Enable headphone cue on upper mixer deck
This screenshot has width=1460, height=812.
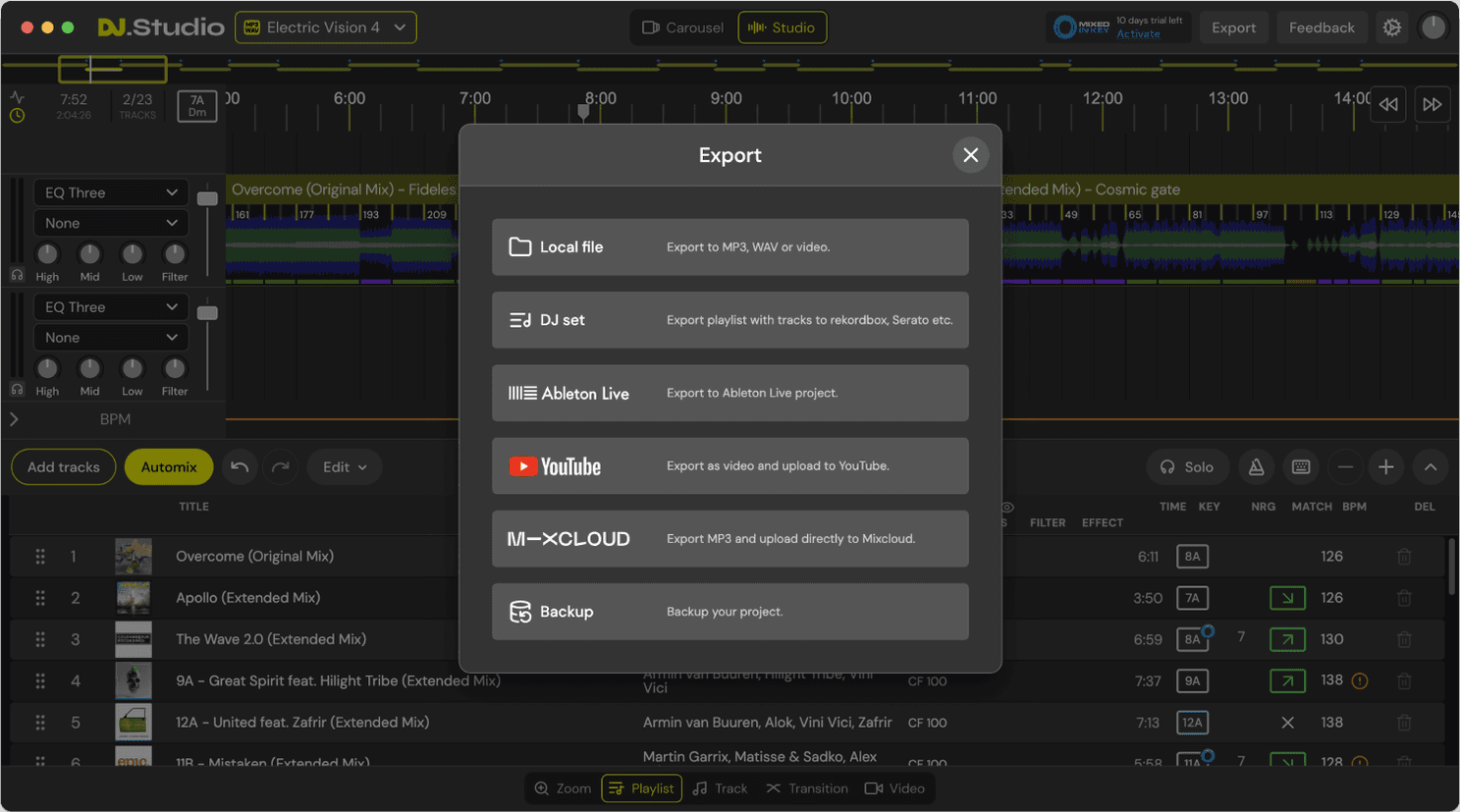[x=16, y=275]
